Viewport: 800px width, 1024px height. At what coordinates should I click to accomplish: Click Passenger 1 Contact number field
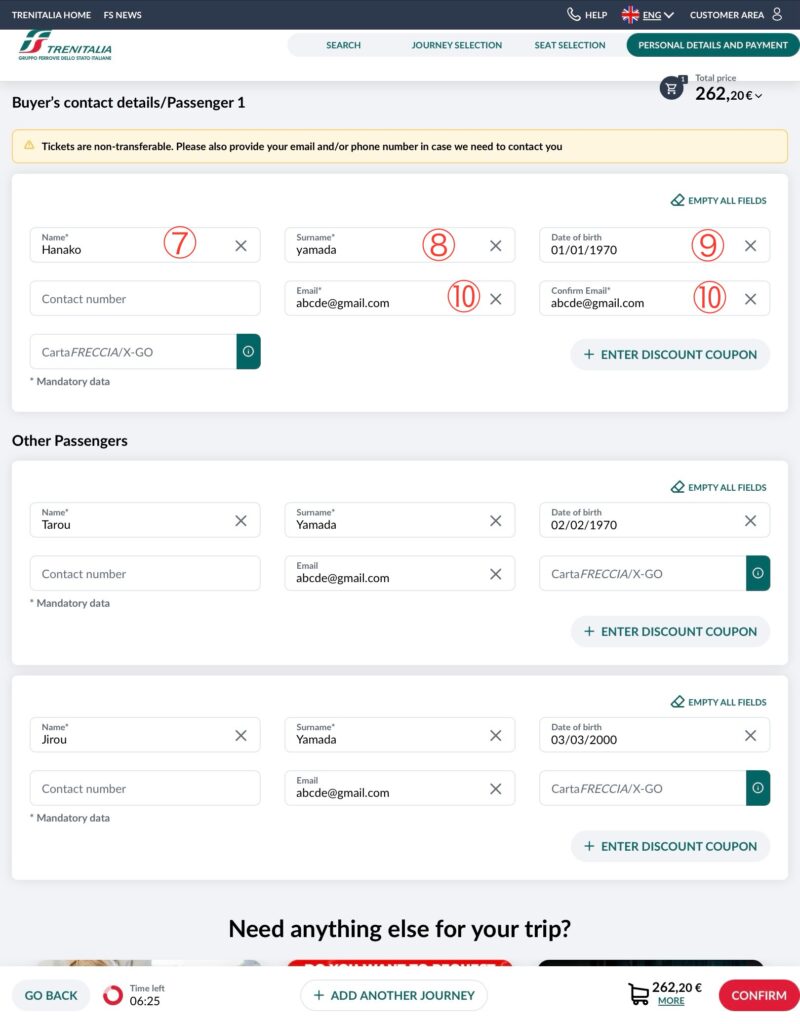point(145,298)
